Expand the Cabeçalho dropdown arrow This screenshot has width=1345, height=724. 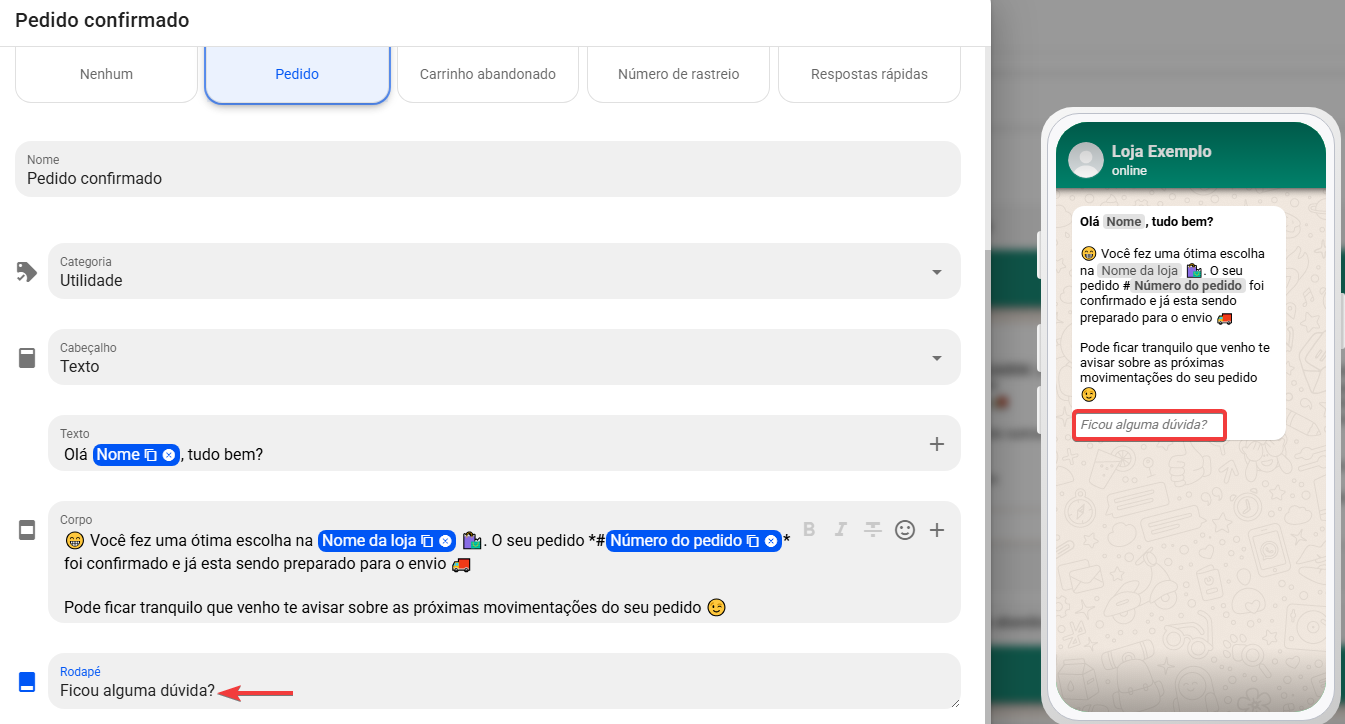tap(937, 358)
